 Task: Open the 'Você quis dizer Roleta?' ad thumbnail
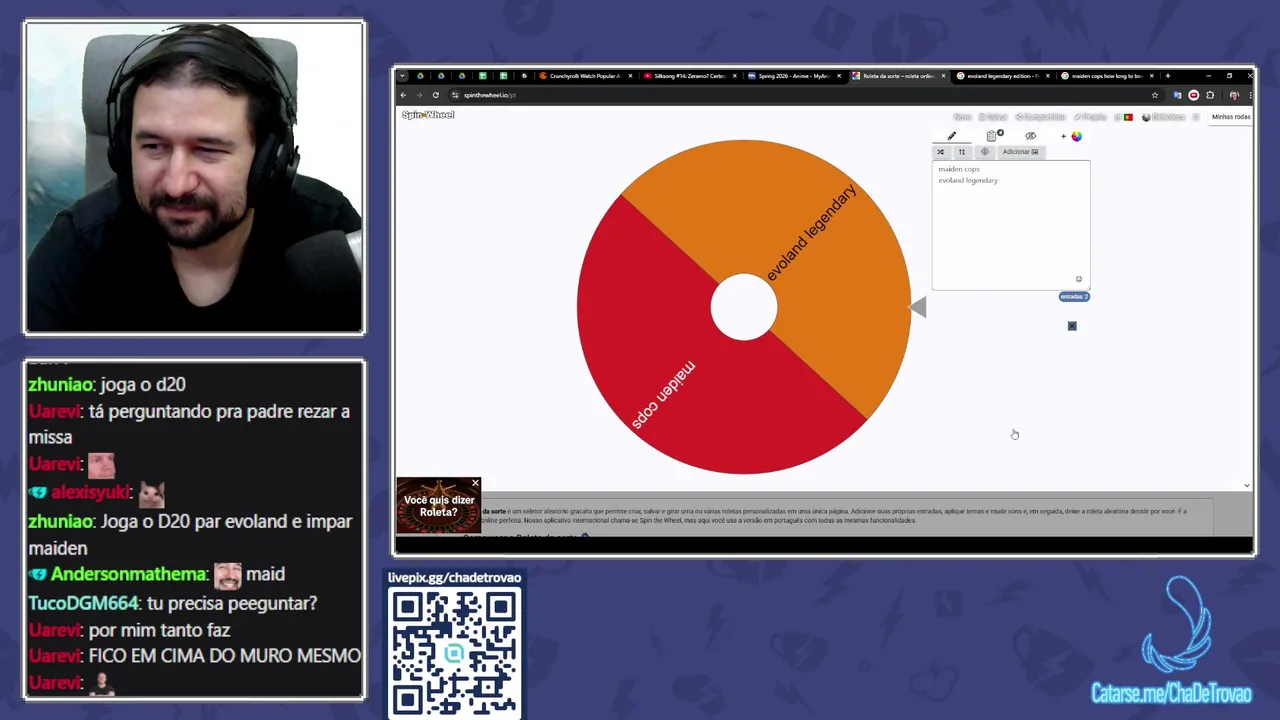click(438, 507)
